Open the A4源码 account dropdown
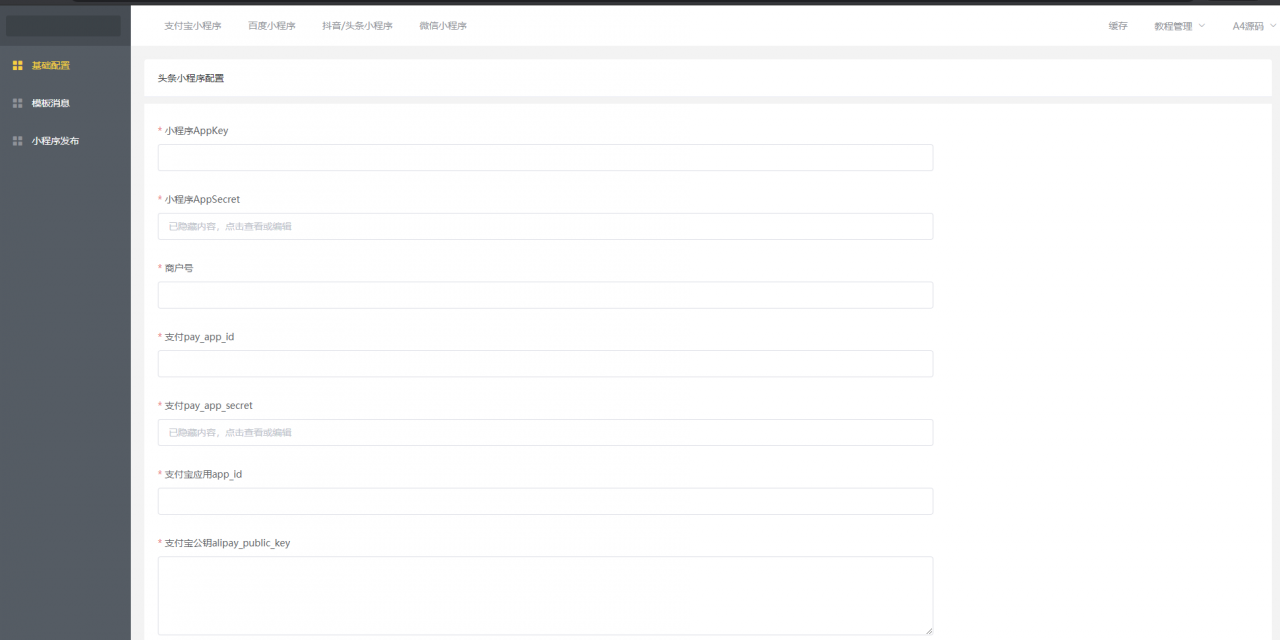The height and width of the screenshot is (640, 1280). tap(1254, 26)
